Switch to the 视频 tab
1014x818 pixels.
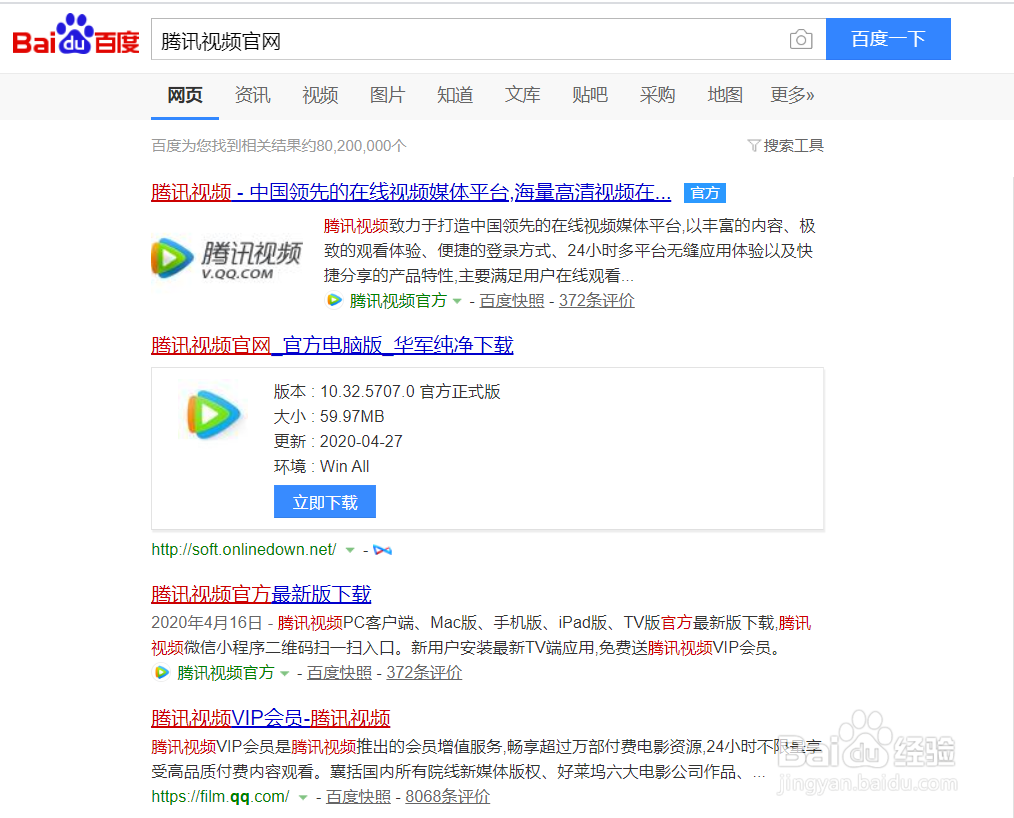coord(320,96)
